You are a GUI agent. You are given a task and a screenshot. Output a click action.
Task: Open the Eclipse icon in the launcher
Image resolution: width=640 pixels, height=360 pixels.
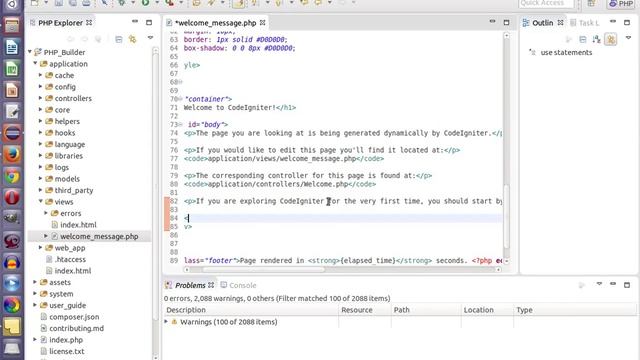click(x=12, y=133)
